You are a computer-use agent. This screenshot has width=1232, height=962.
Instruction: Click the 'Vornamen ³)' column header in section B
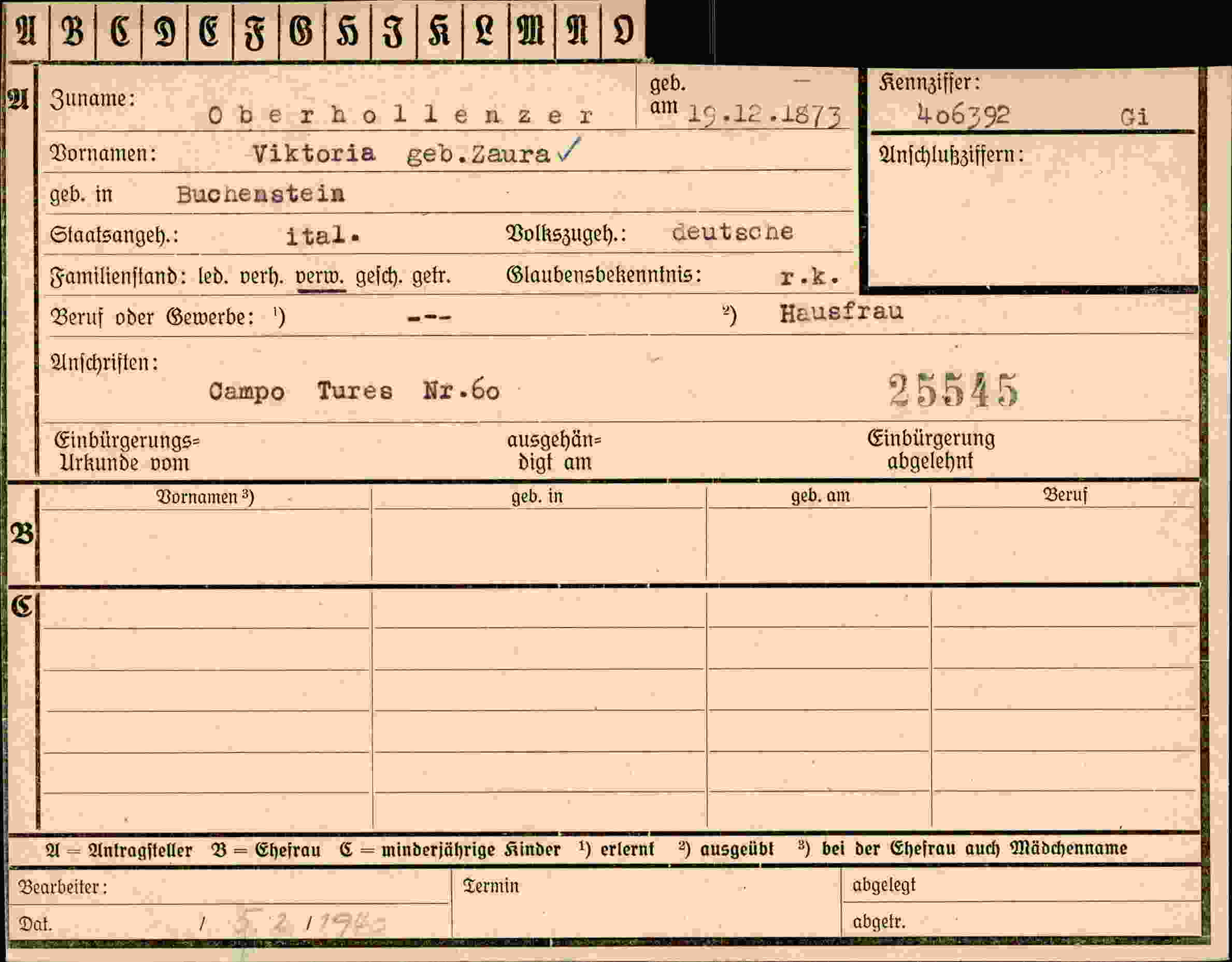[x=205, y=497]
